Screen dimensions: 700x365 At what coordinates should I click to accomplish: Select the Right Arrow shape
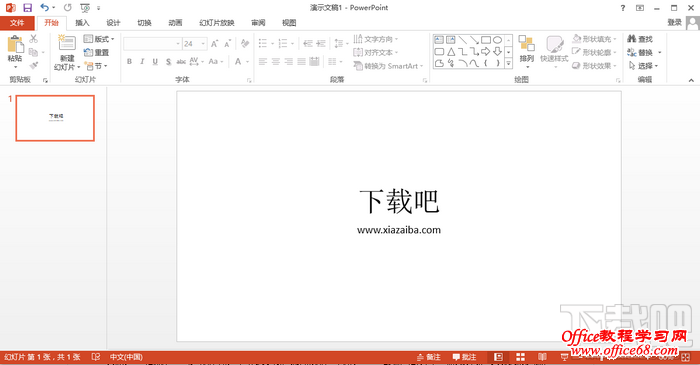(x=486, y=52)
